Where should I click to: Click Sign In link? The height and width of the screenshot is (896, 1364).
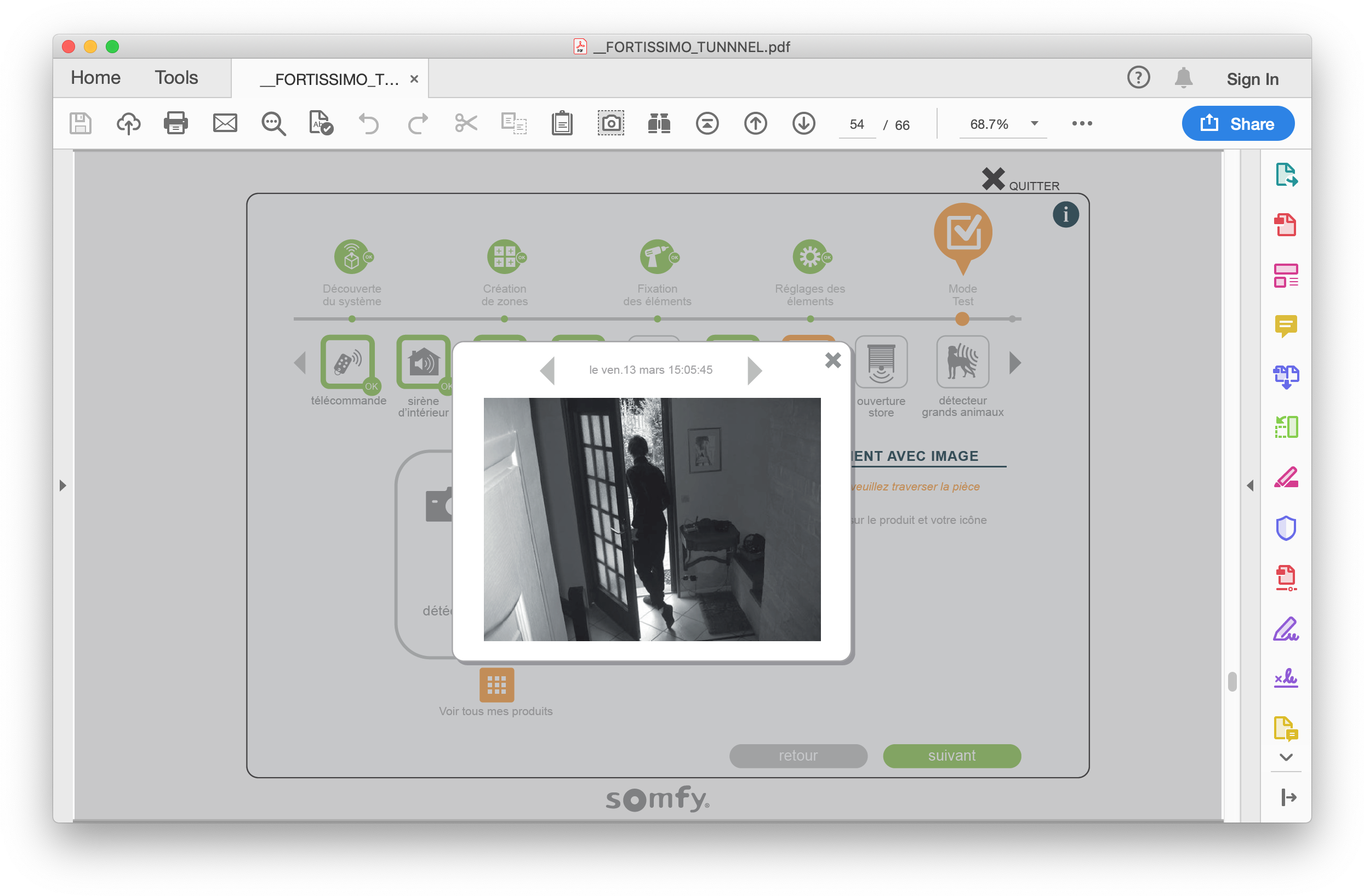1252,79
